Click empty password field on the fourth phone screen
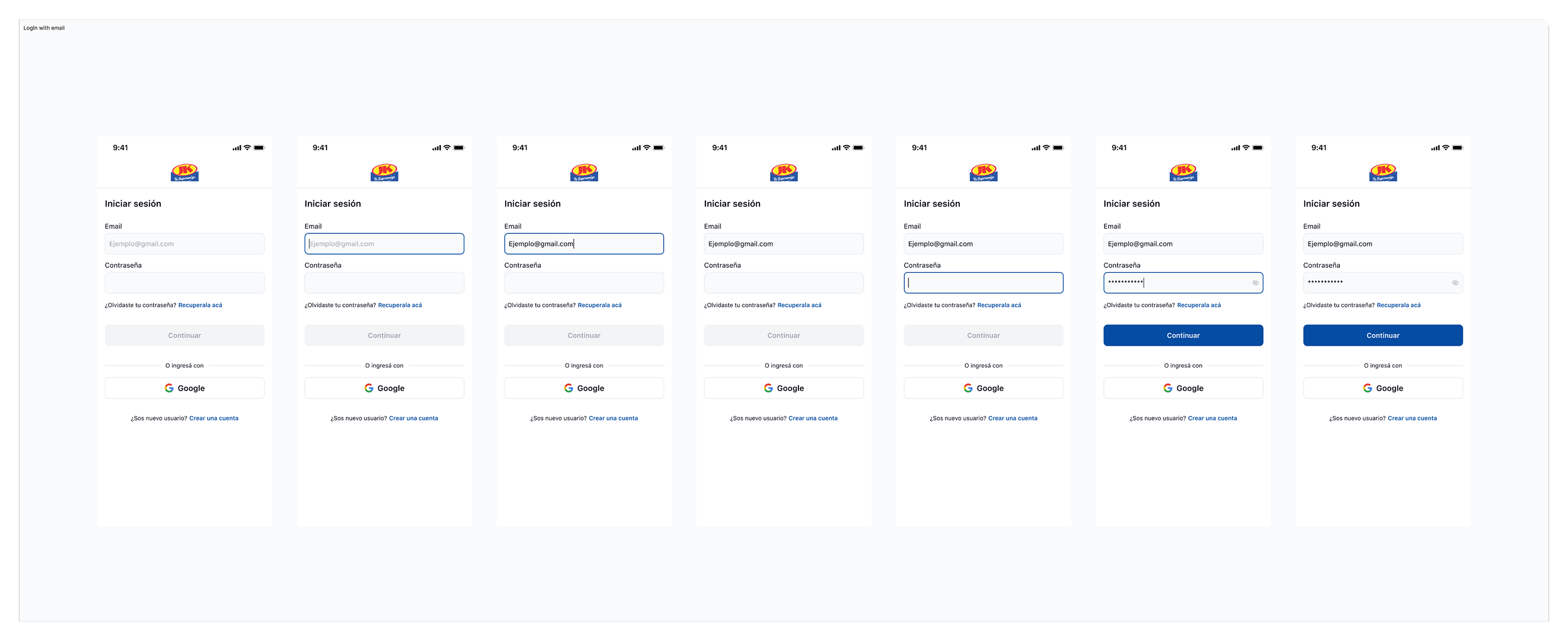Image resolution: width=1568 pixels, height=641 pixels. 784,283
